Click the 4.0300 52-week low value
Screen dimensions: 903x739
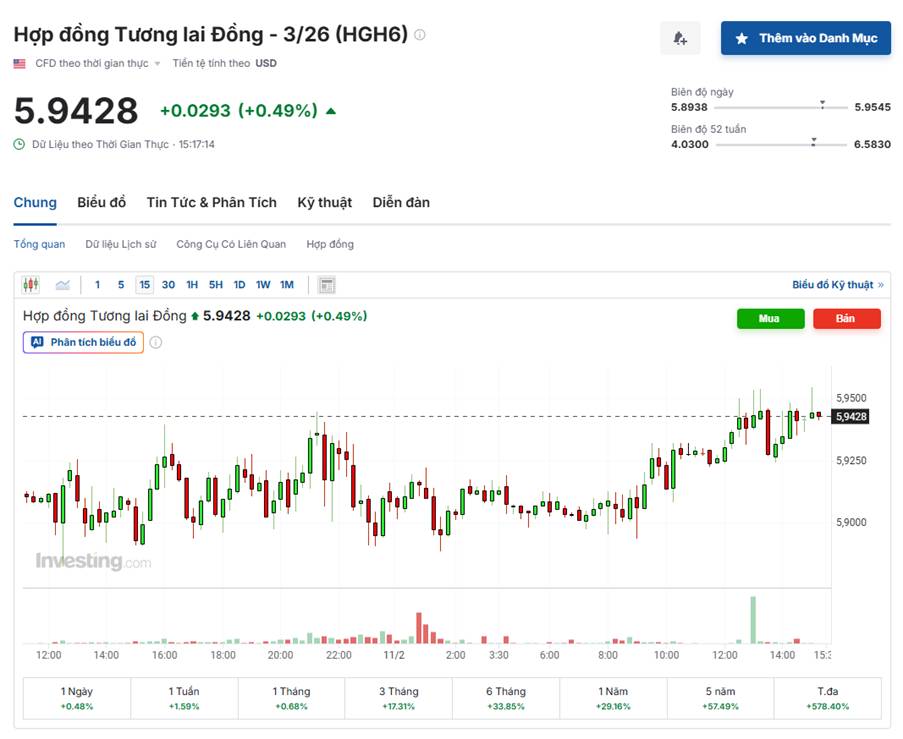pos(690,144)
